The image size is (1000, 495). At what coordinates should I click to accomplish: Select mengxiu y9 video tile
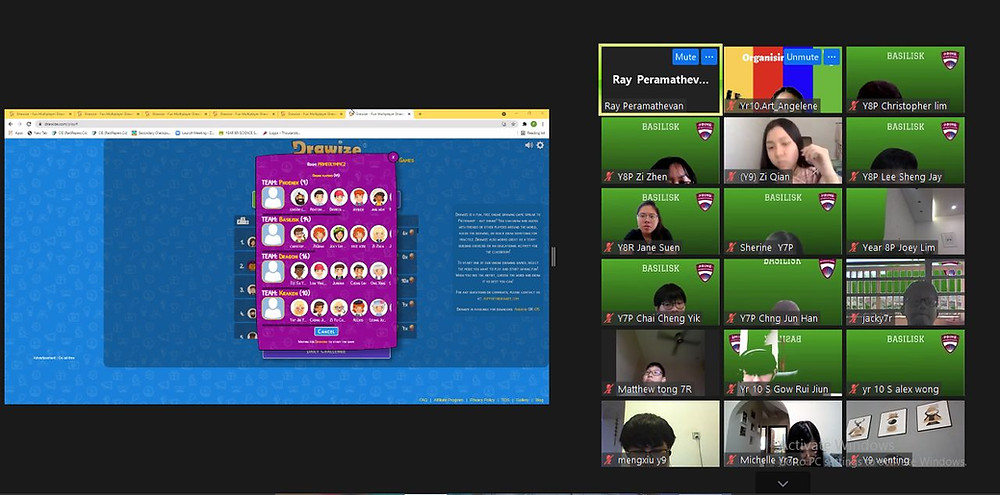(x=660, y=434)
